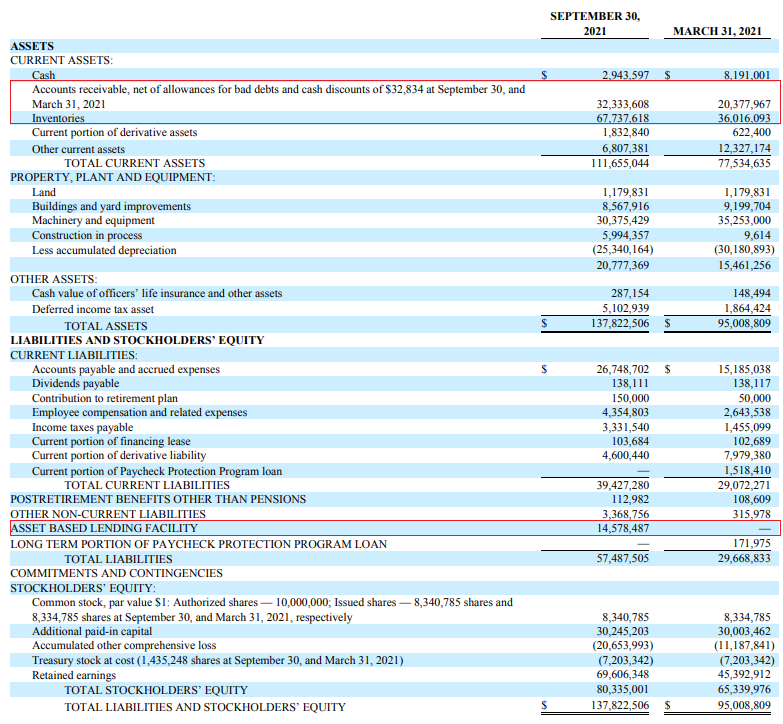Select total stockholders' equity value 80,335,001

click(623, 689)
